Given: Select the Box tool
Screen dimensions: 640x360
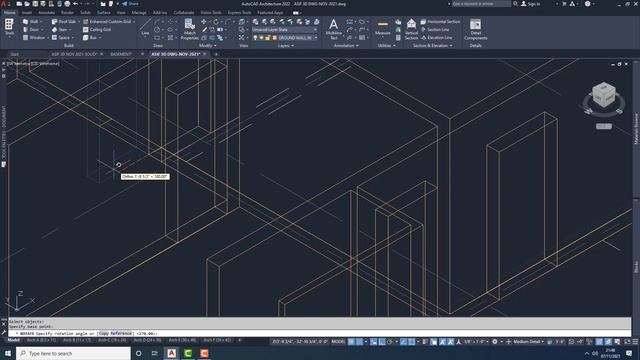Looking at the screenshot, I should pos(90,38).
